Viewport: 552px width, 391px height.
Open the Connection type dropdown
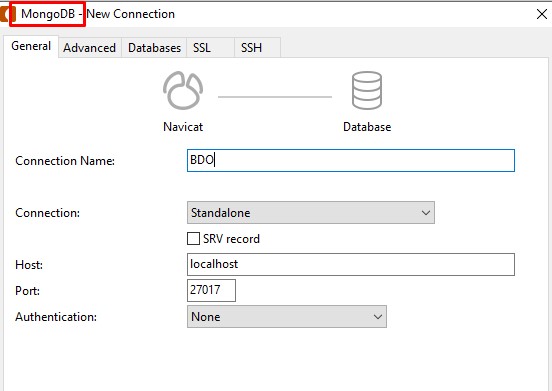(311, 213)
